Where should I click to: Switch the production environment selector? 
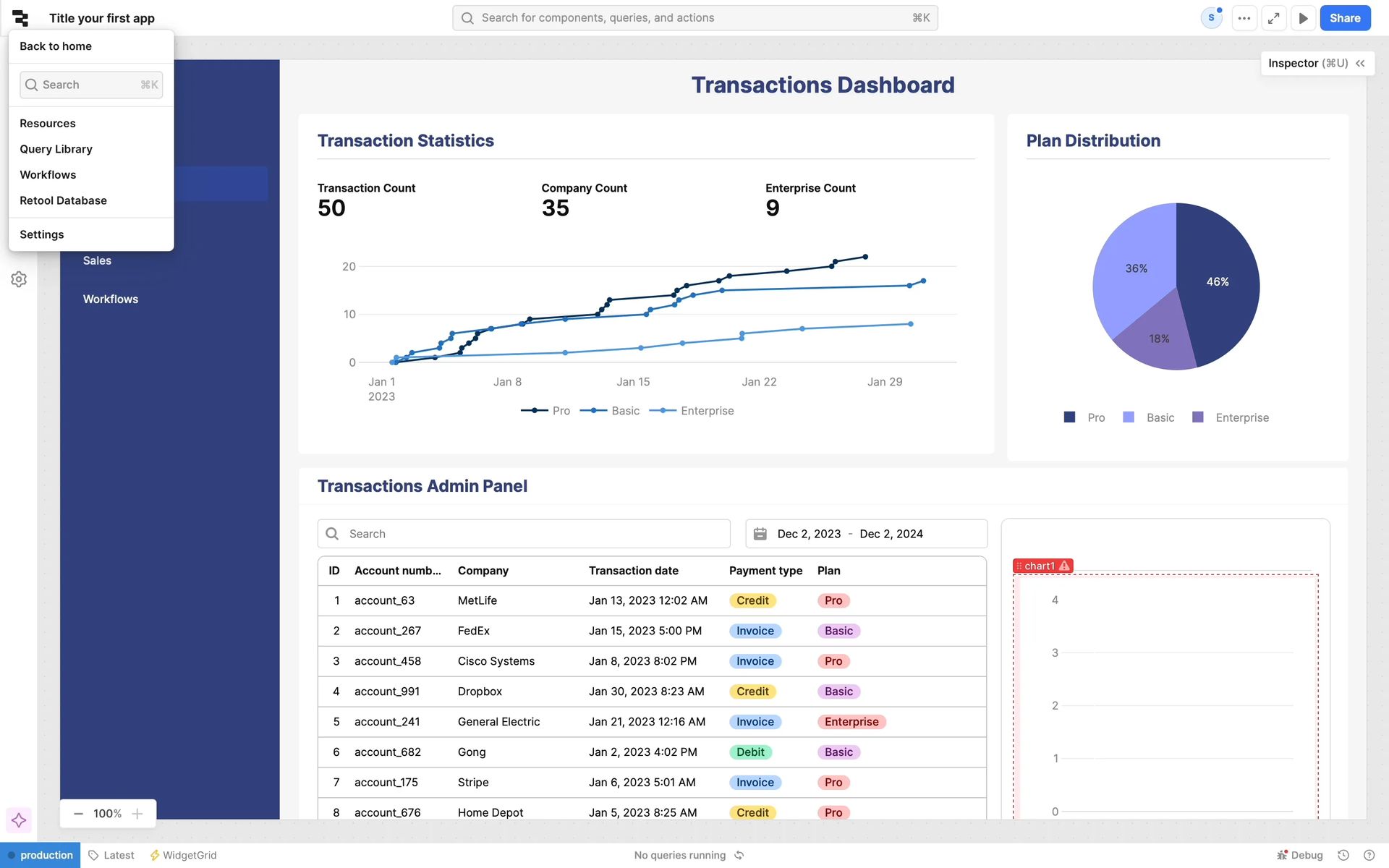tap(41, 855)
